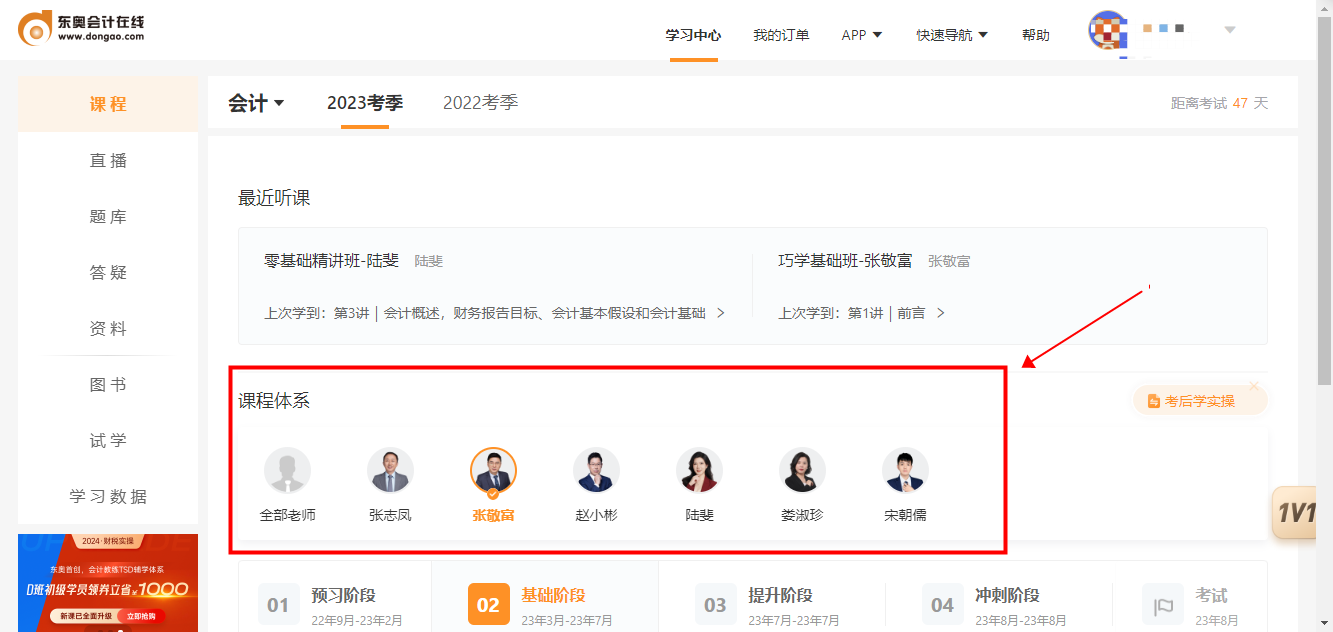Image resolution: width=1333 pixels, height=632 pixels.
Task: Open the APP dropdown menu
Action: [x=861, y=35]
